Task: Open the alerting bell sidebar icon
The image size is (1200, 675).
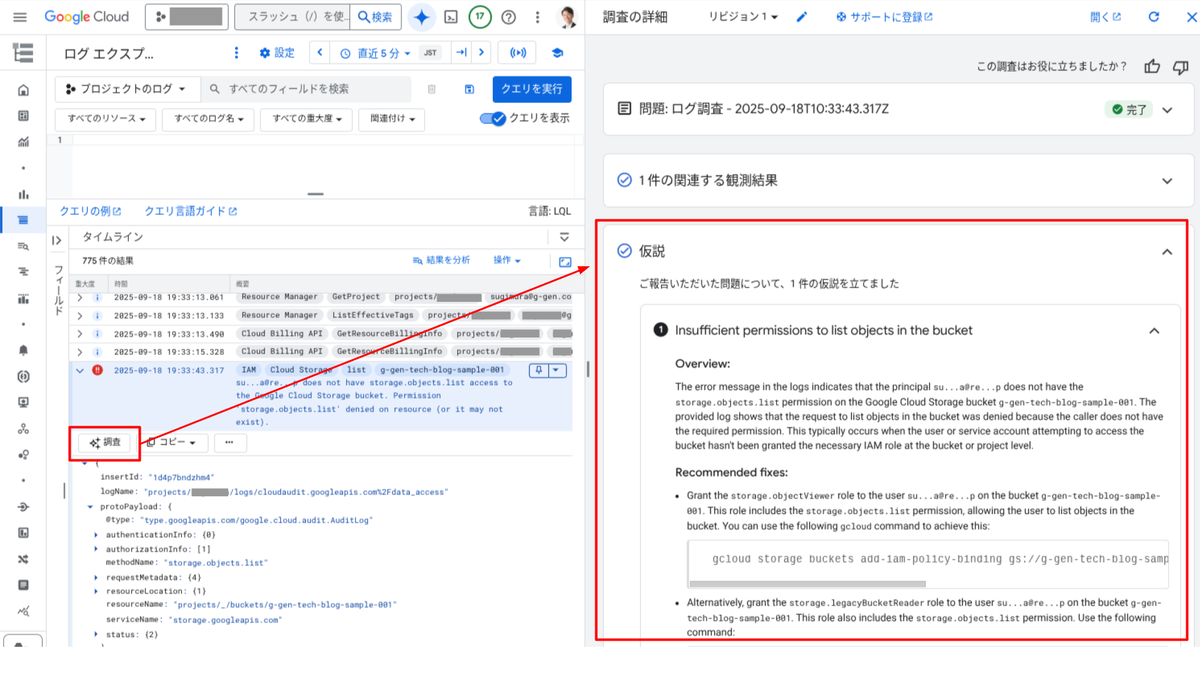Action: pos(23,350)
